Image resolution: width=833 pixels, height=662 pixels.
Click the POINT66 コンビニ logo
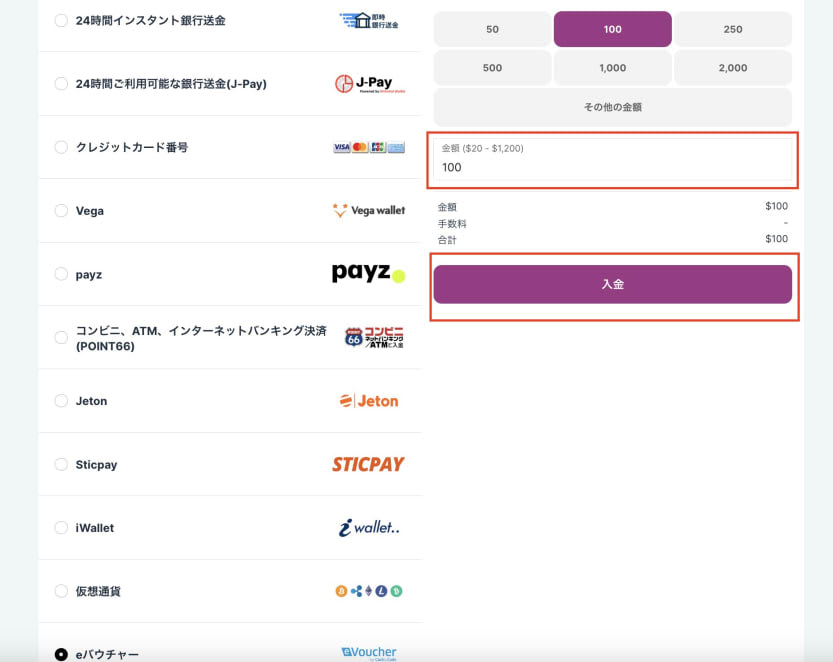[374, 337]
